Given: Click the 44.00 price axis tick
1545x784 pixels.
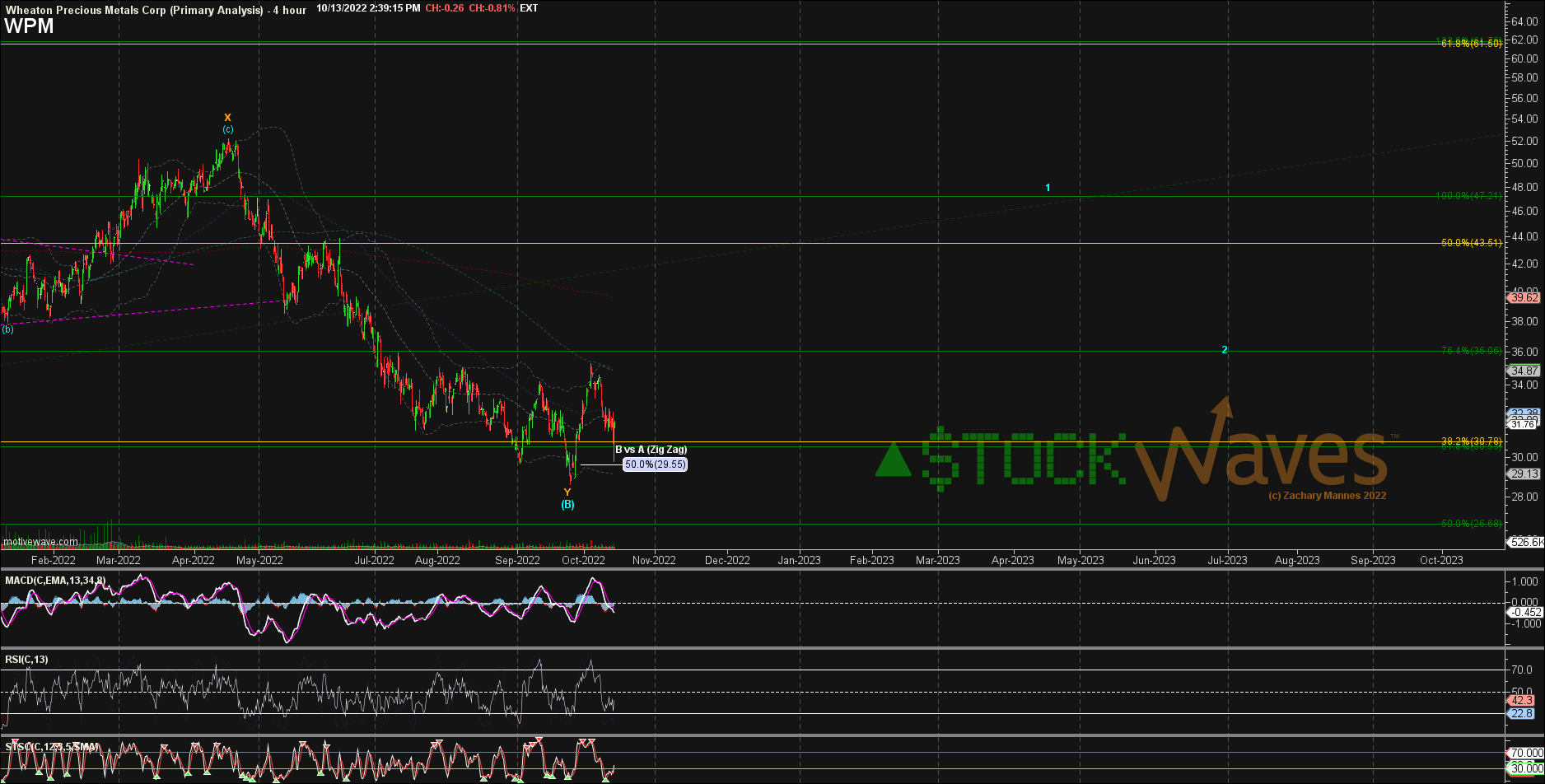Looking at the screenshot, I should (1524, 237).
